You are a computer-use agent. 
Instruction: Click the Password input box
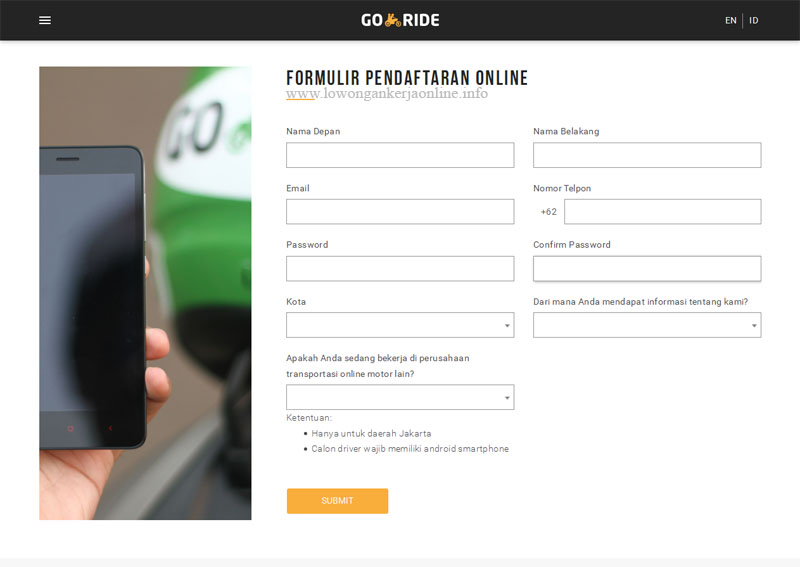(x=400, y=268)
